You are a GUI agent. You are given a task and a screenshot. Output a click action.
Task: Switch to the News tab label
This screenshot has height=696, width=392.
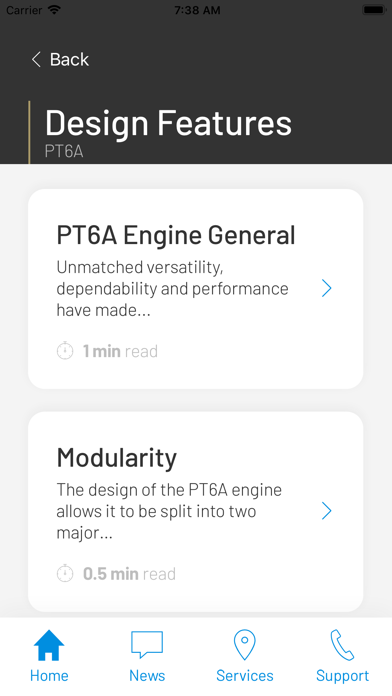147,676
